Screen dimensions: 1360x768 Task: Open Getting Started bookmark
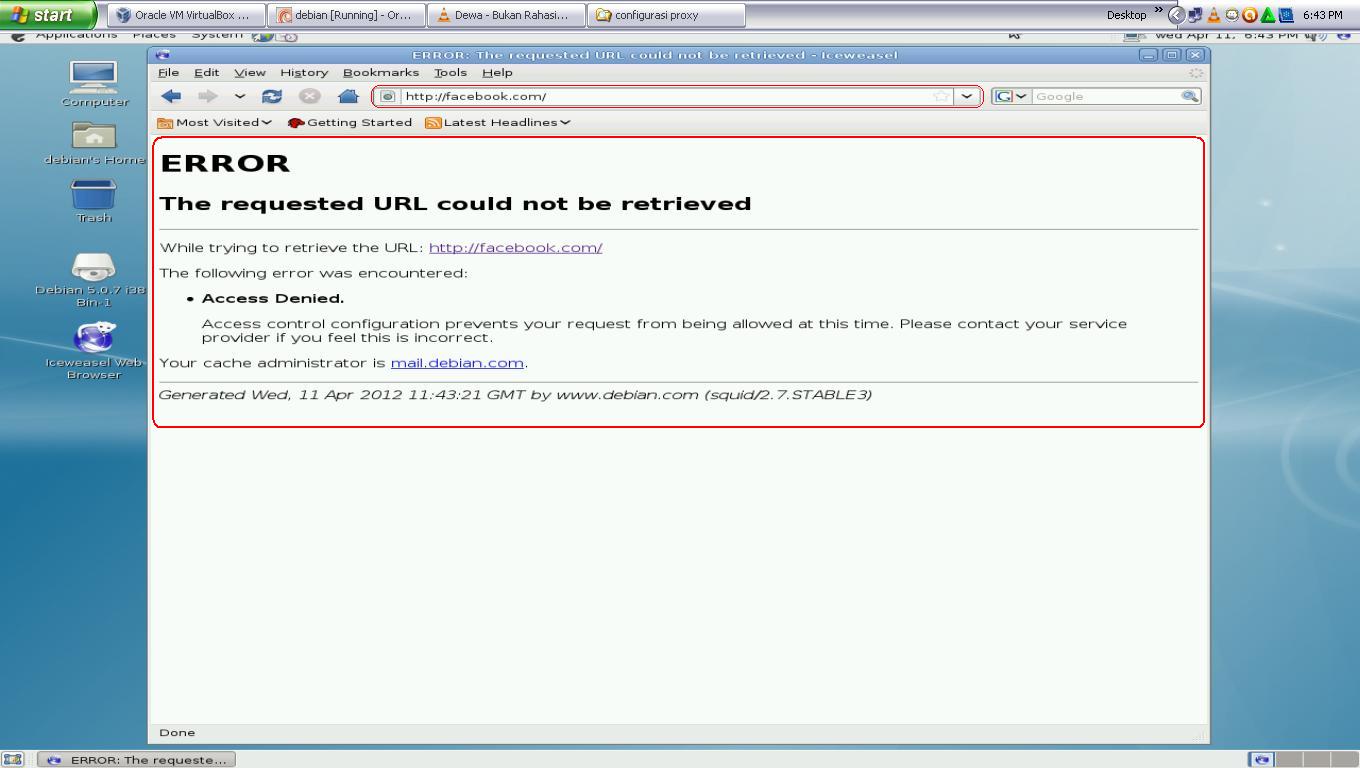(350, 122)
